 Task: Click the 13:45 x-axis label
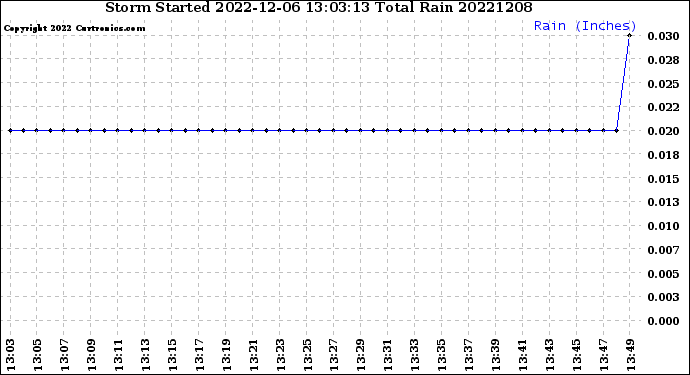pyautogui.click(x=576, y=355)
